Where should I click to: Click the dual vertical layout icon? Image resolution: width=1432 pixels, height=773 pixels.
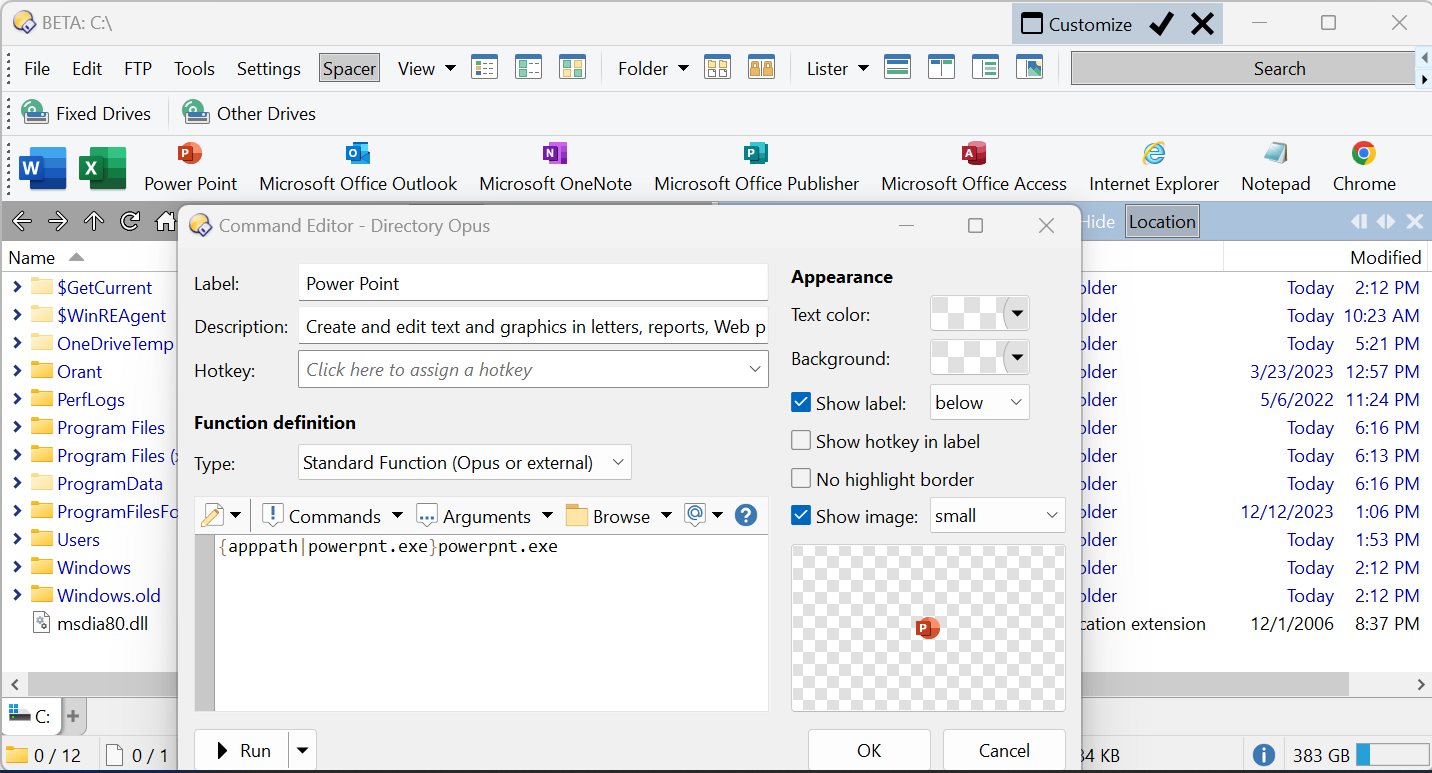click(941, 68)
